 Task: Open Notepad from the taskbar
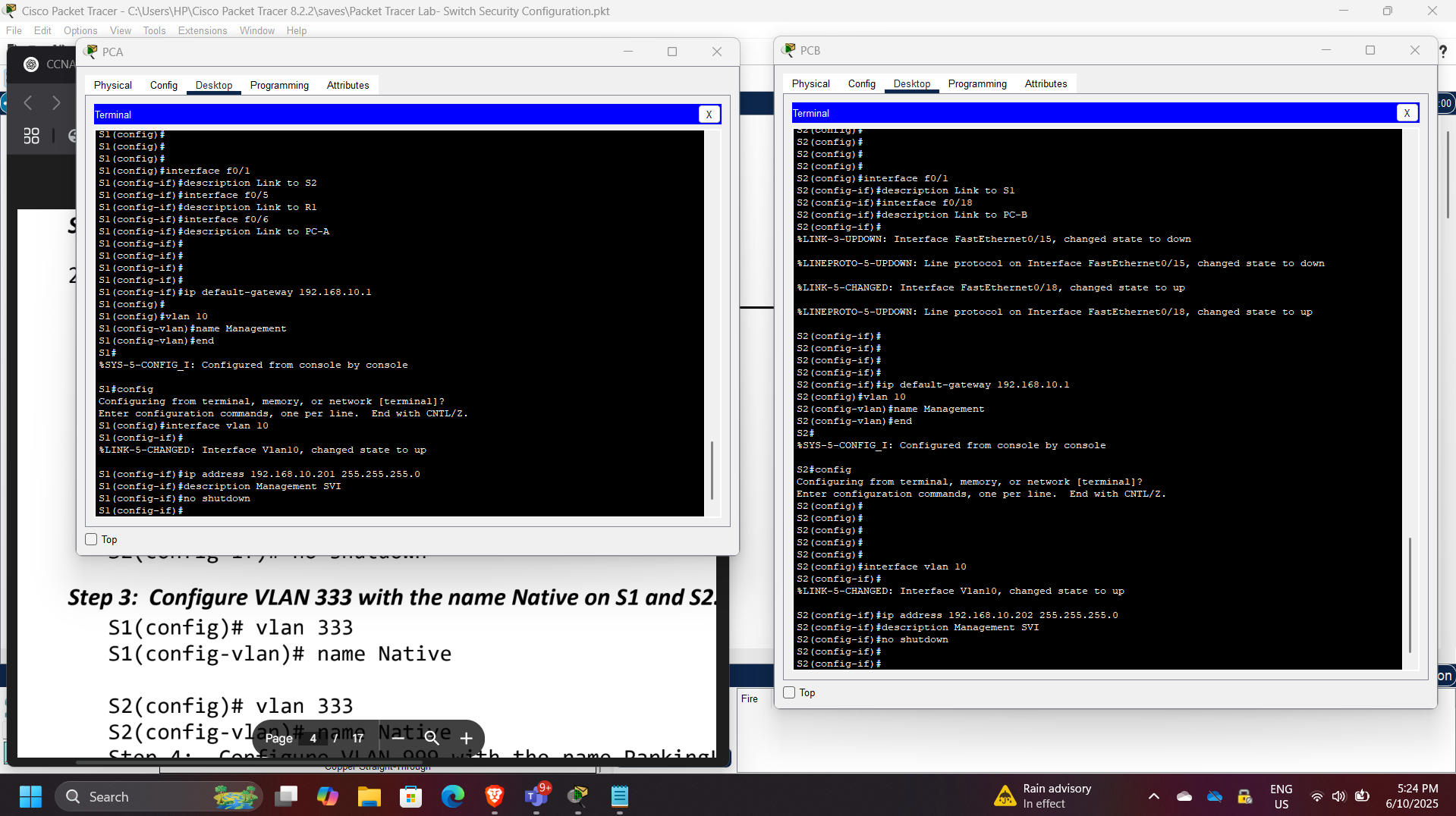pos(619,796)
